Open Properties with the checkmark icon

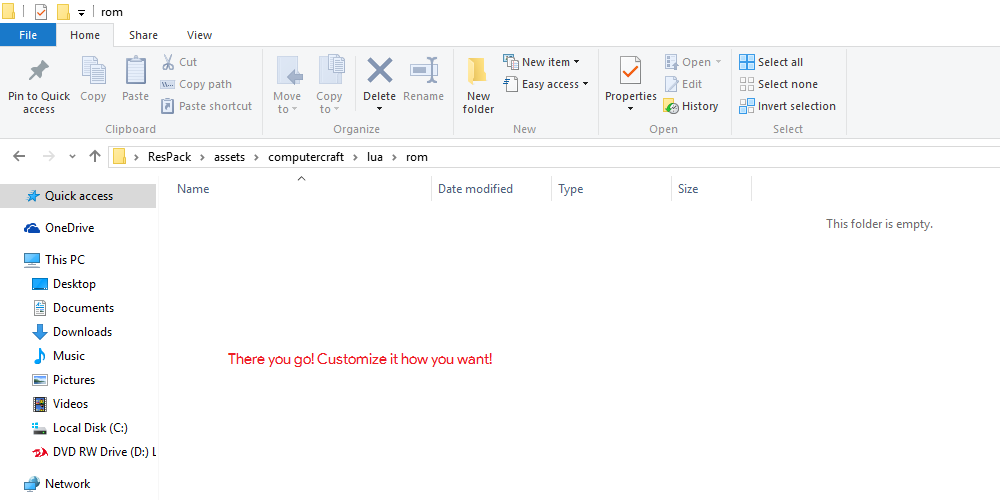click(630, 72)
